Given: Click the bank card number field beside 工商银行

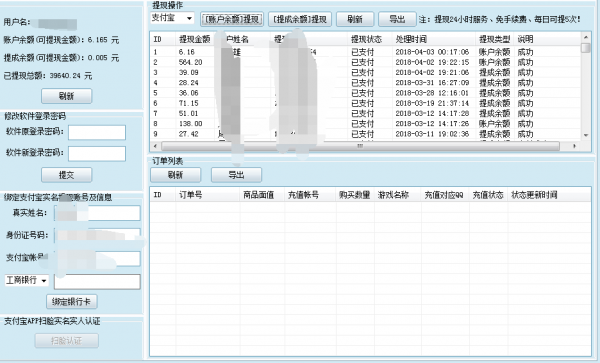Looking at the screenshot, I should [97, 282].
